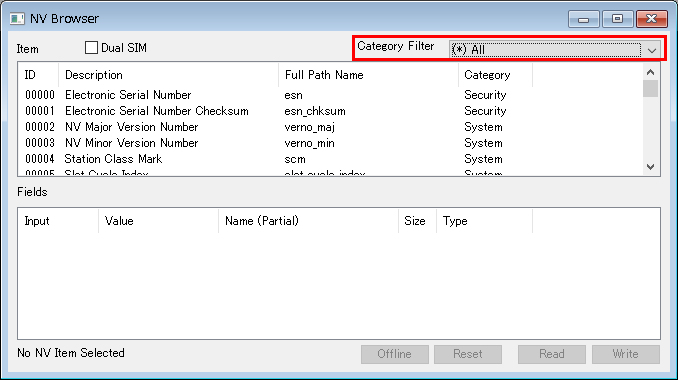
Task: Click the verno_maj path cell
Action: click(310, 127)
